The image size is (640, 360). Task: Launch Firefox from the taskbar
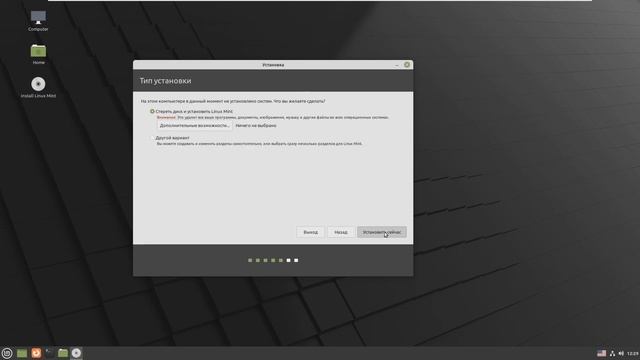point(36,353)
